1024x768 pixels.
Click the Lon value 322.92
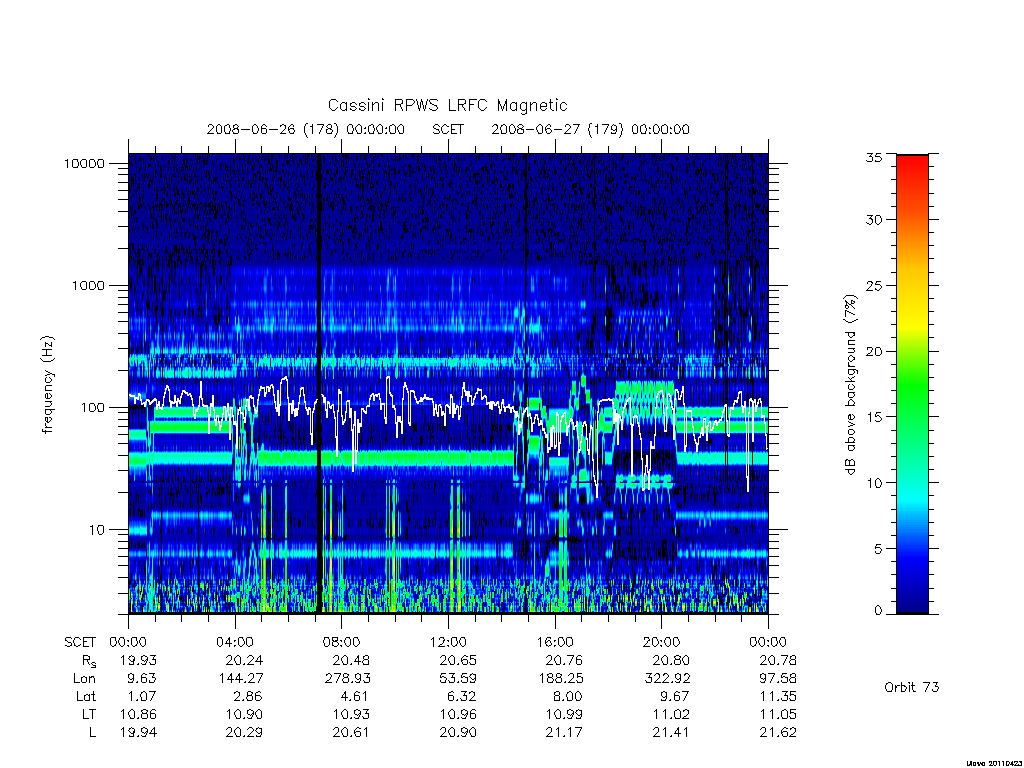tap(667, 679)
